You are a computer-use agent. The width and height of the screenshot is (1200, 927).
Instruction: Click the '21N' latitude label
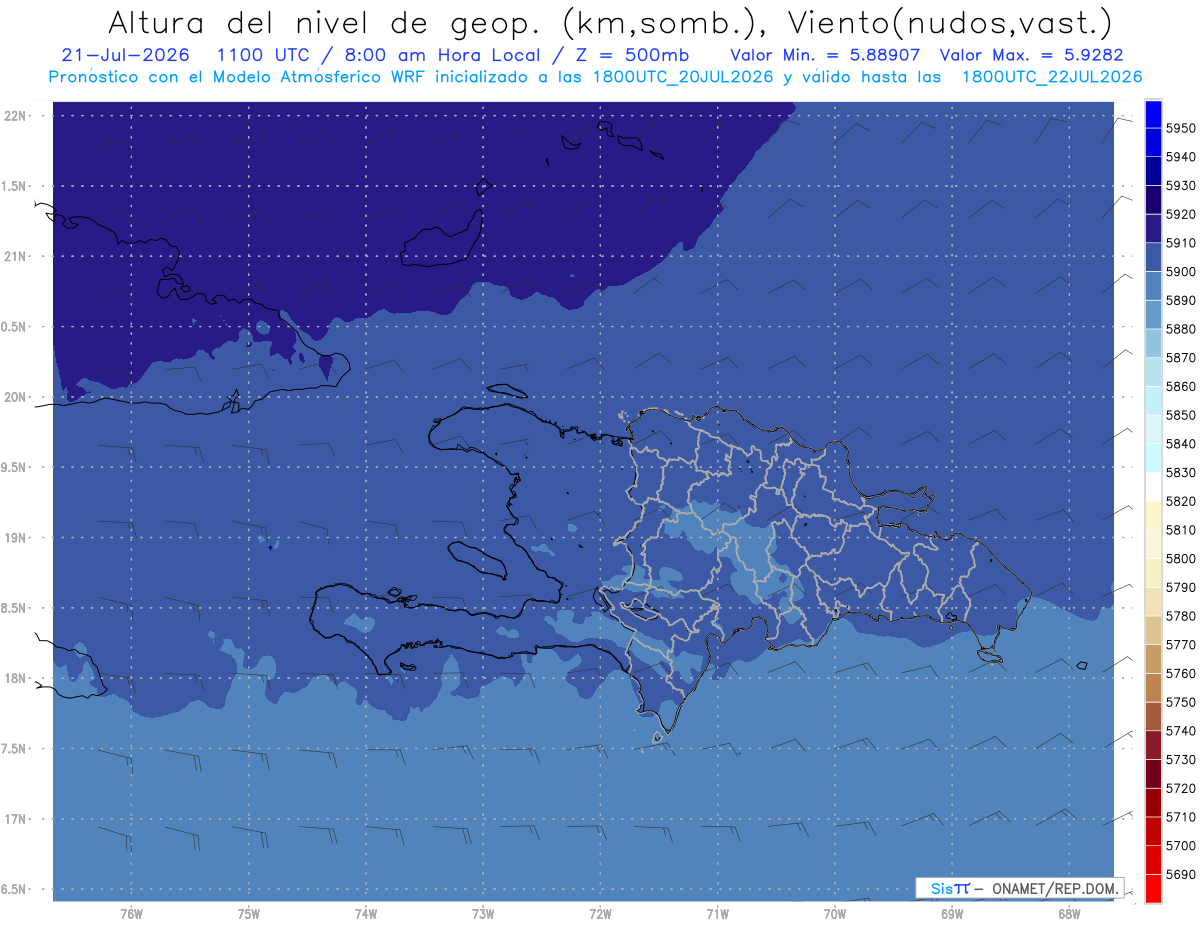[x=15, y=256]
